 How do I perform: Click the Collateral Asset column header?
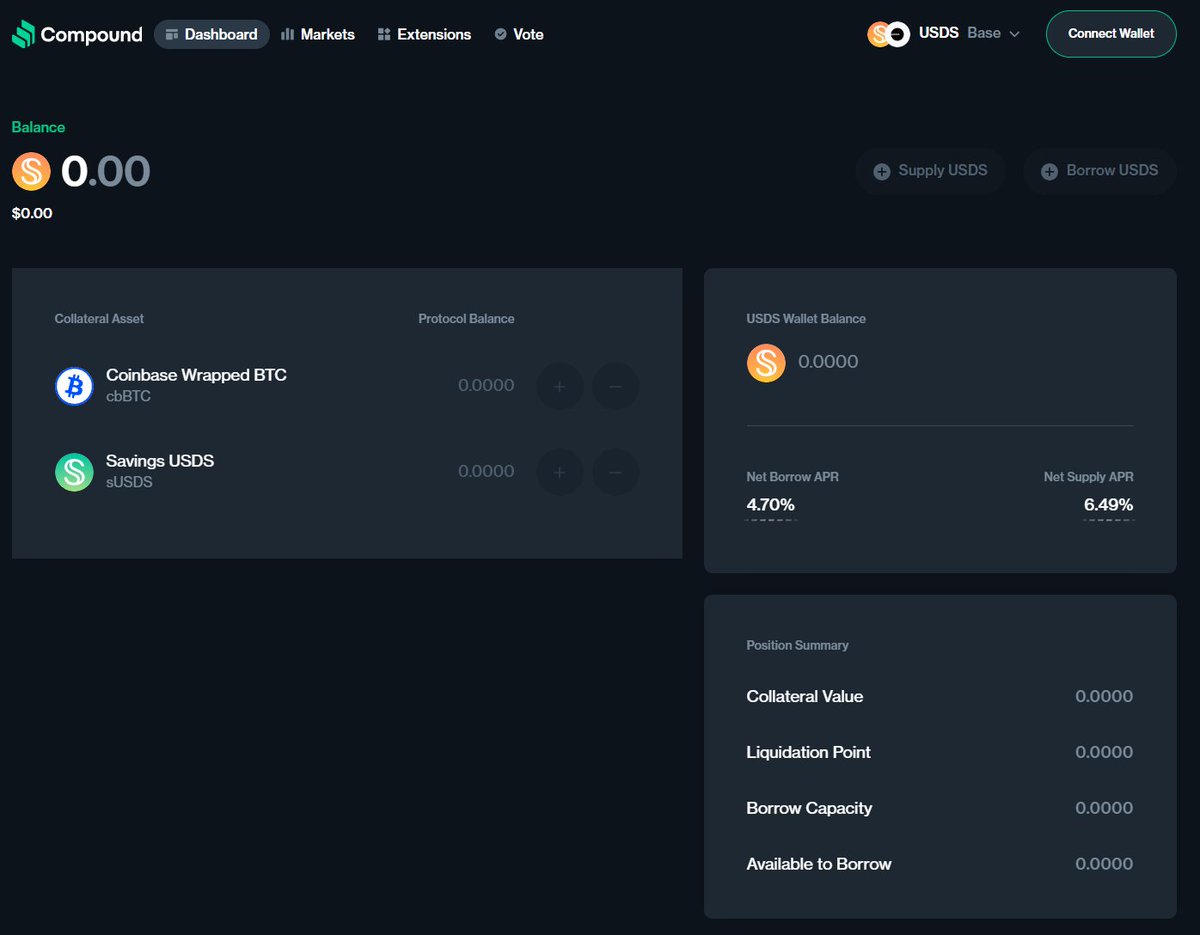click(x=99, y=319)
